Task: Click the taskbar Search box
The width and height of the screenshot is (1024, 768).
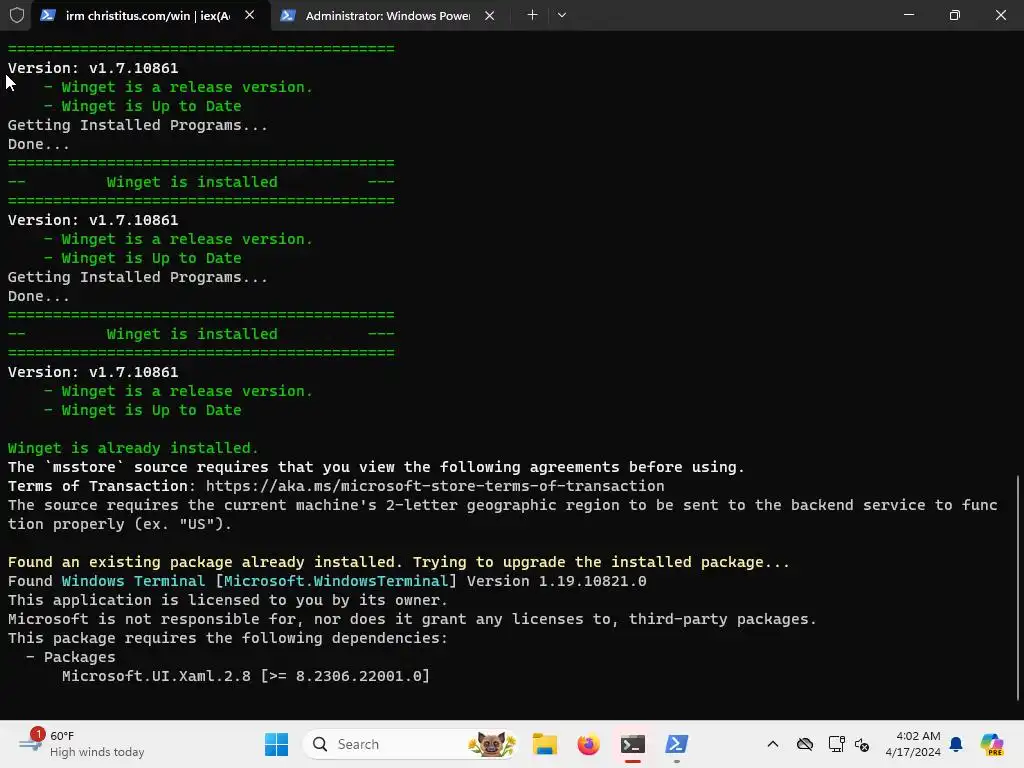Action: tap(410, 744)
